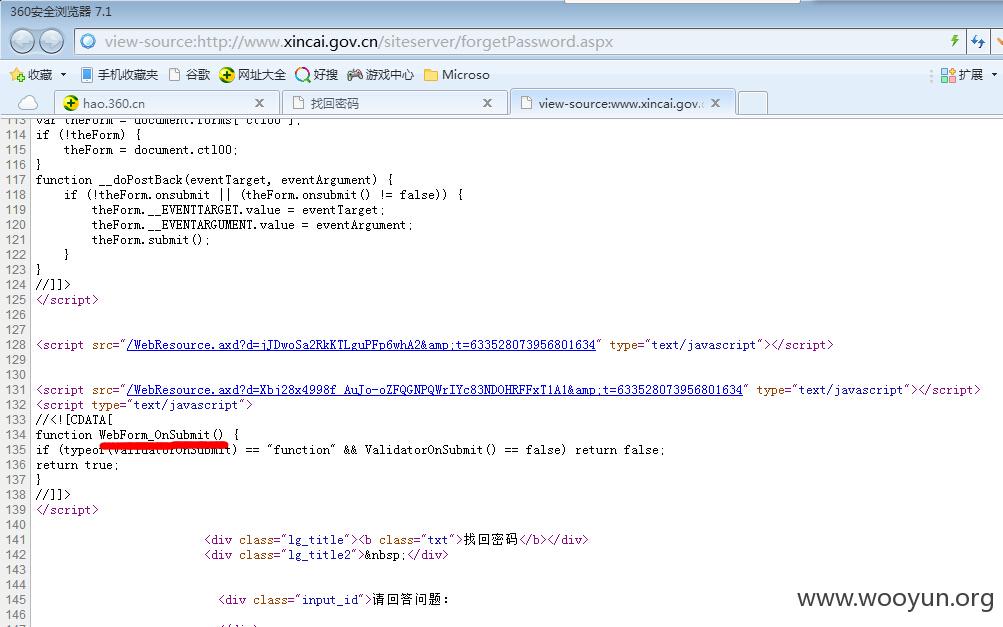
Task: Switch to the 找回密码 tab
Action: click(x=395, y=103)
